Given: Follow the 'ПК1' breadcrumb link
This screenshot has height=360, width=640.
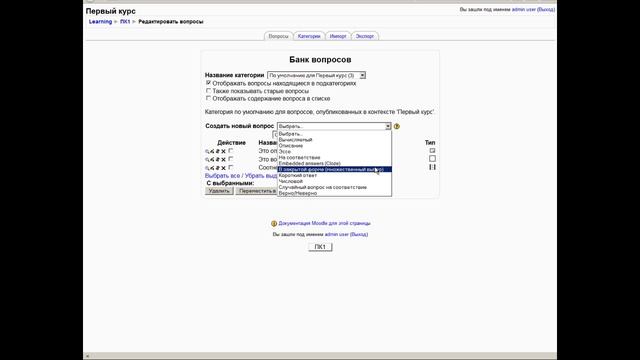Looking at the screenshot, I should coord(125,22).
